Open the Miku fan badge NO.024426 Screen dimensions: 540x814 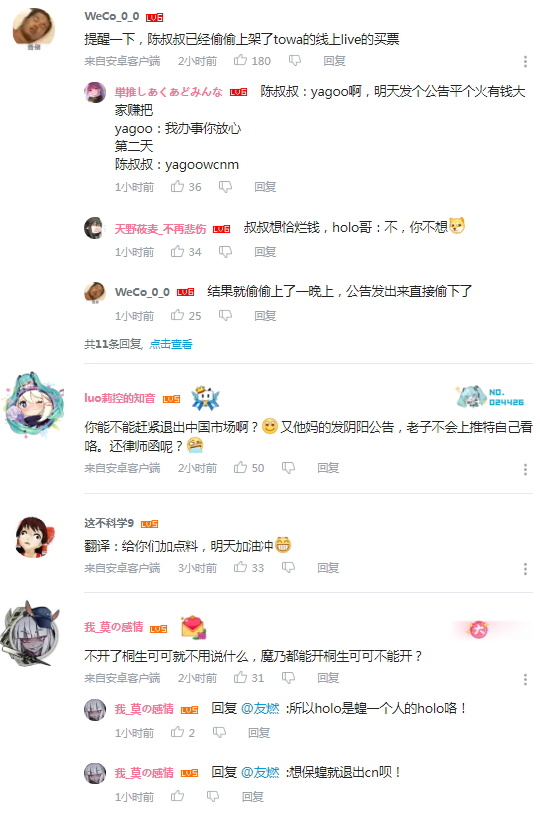[490, 397]
